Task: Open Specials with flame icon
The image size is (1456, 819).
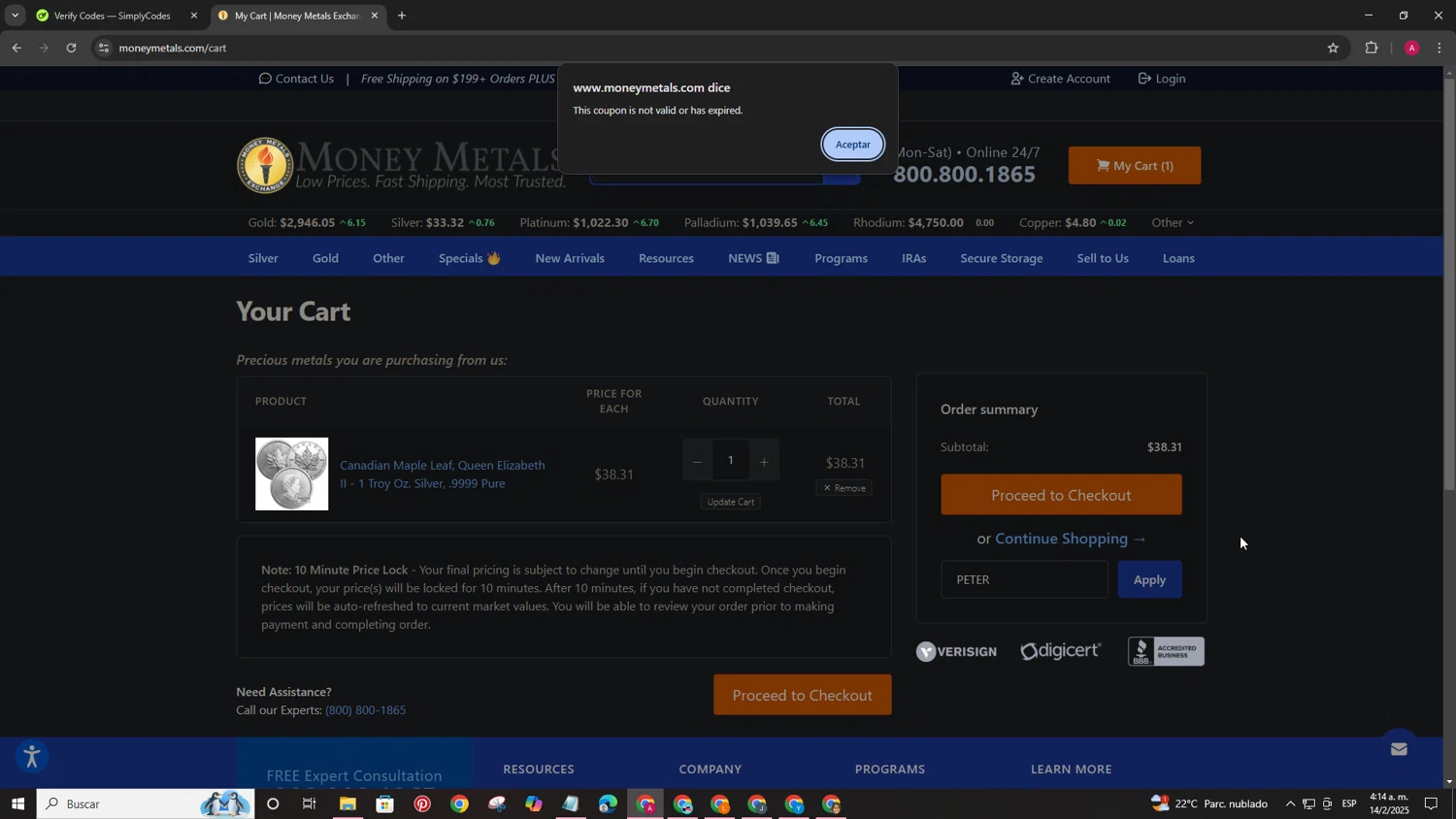Action: tap(469, 258)
